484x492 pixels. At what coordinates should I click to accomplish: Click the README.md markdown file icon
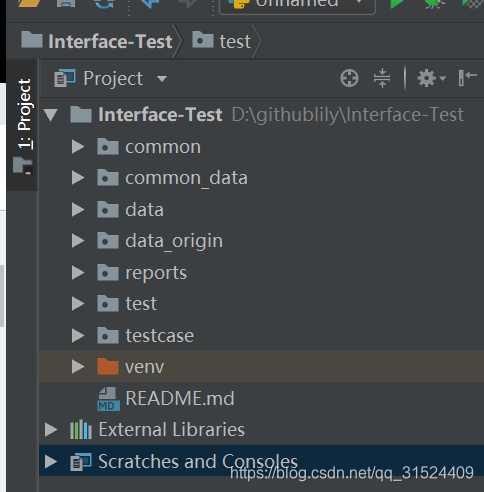click(x=108, y=399)
